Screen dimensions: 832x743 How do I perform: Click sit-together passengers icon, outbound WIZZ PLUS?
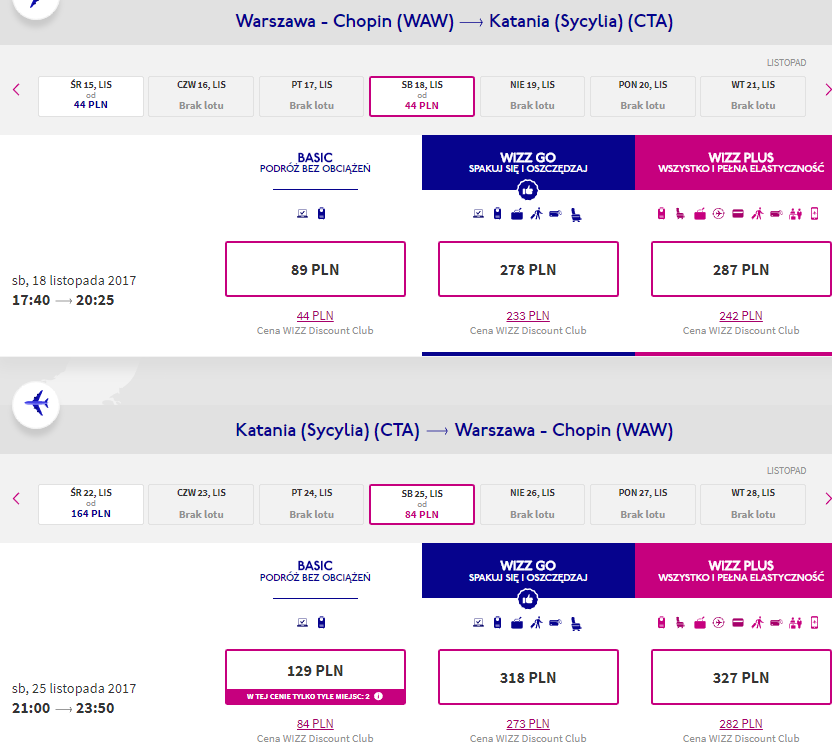[795, 214]
